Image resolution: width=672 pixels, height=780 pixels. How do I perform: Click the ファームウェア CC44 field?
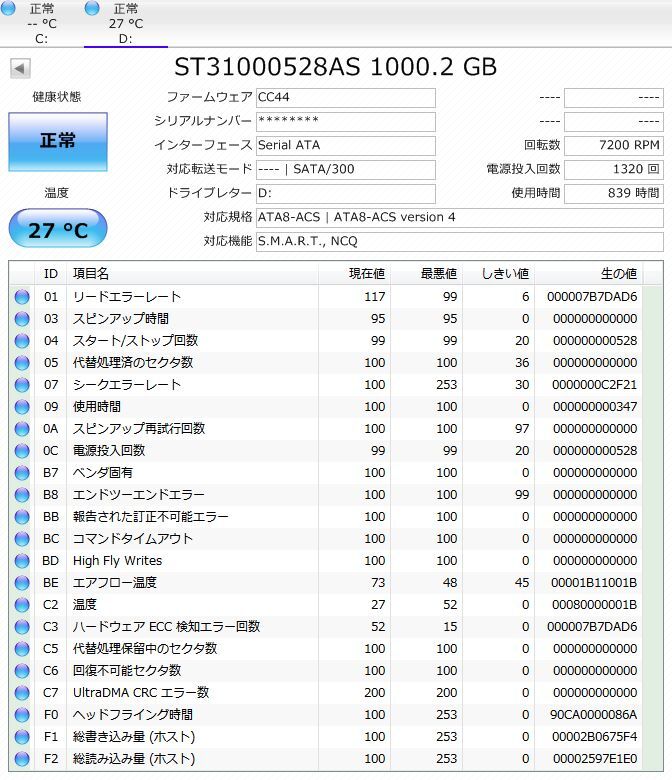pos(346,98)
